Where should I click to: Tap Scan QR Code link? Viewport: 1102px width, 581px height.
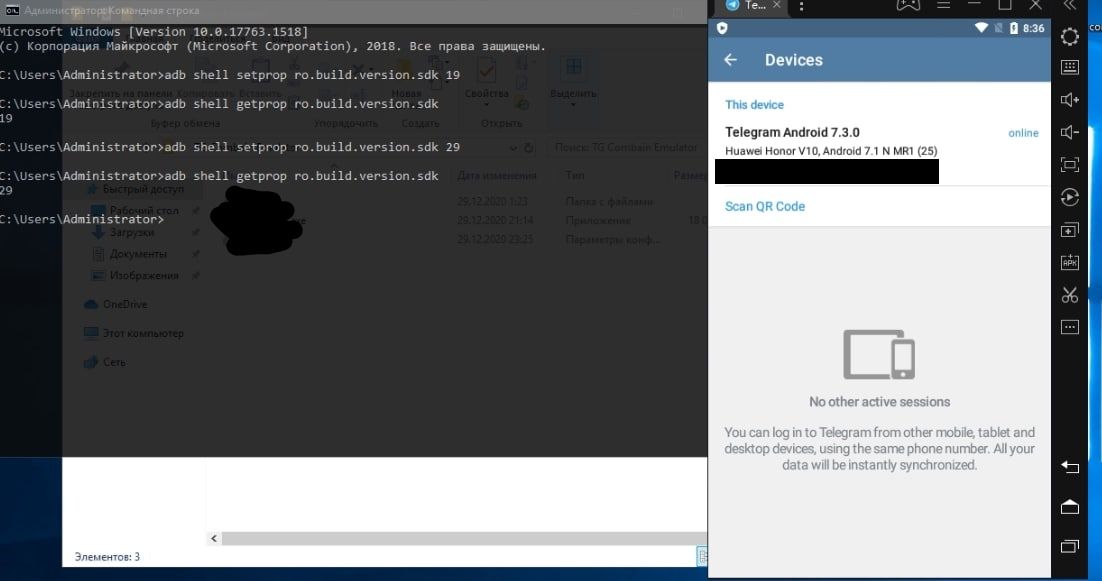pyautogui.click(x=765, y=207)
